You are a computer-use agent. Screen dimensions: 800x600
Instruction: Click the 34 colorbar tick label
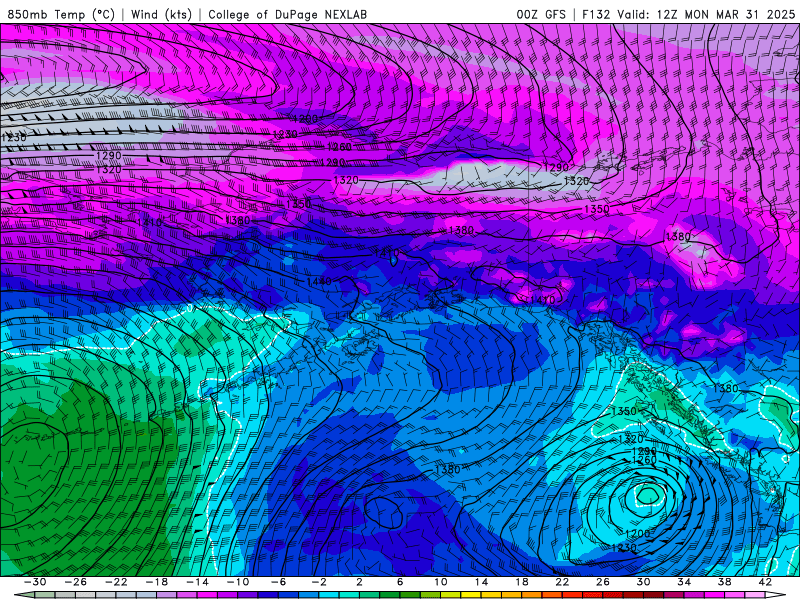pos(684,582)
